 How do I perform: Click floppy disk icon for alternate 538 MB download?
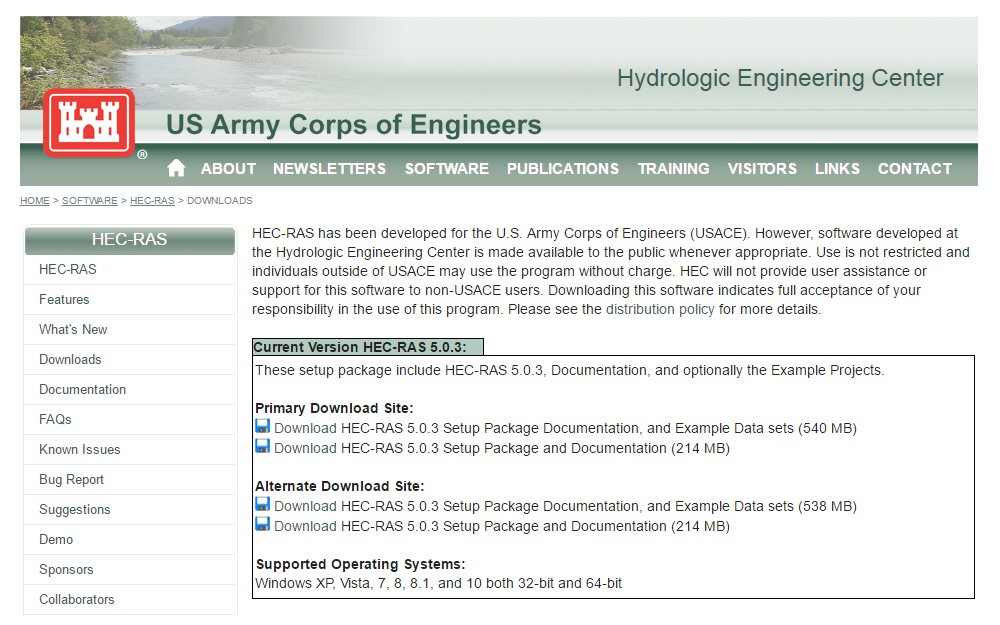click(263, 505)
